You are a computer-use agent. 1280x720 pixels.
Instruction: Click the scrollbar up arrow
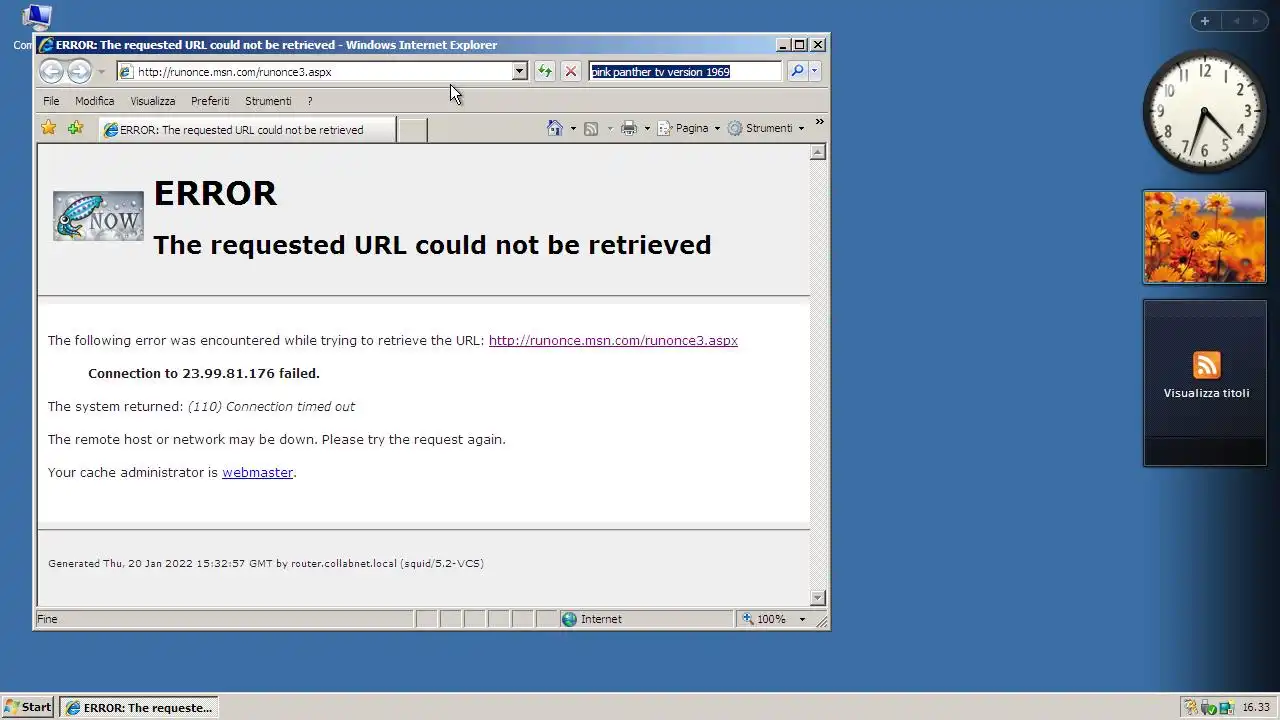[818, 152]
